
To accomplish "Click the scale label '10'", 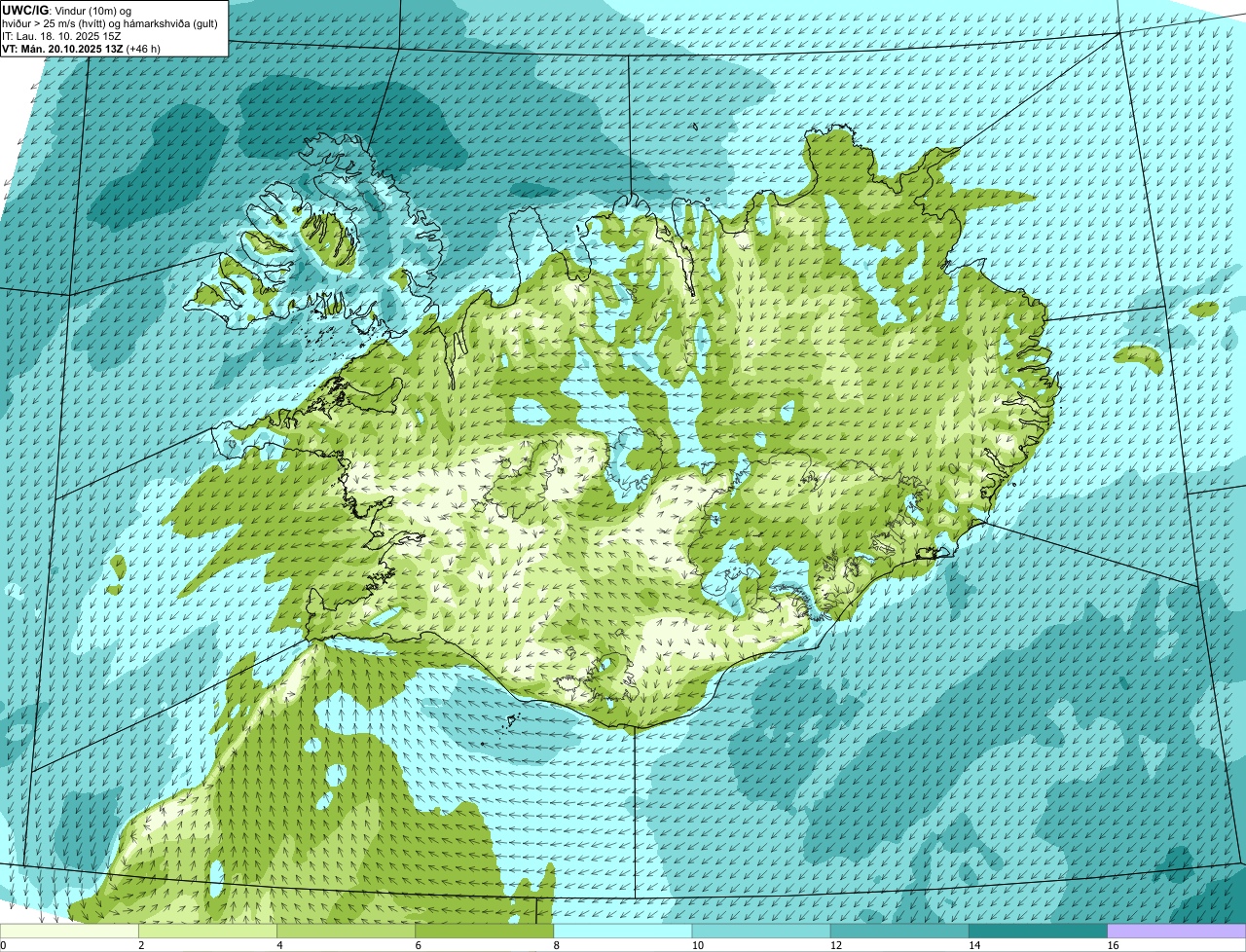I will 696,945.
